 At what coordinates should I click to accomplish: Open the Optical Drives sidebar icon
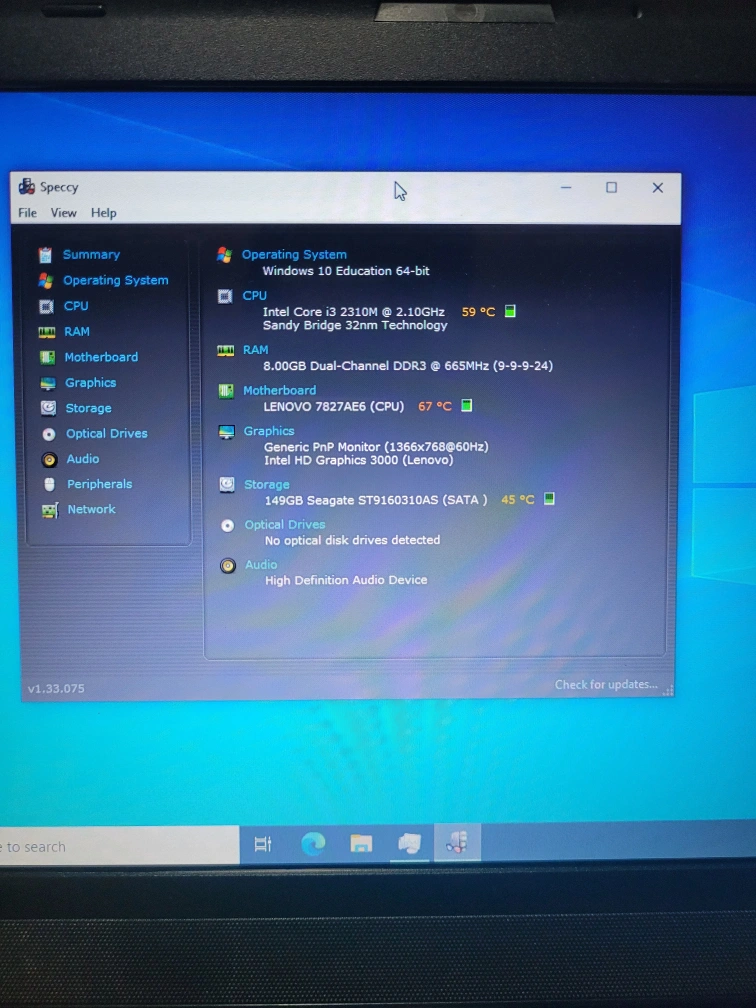point(48,434)
